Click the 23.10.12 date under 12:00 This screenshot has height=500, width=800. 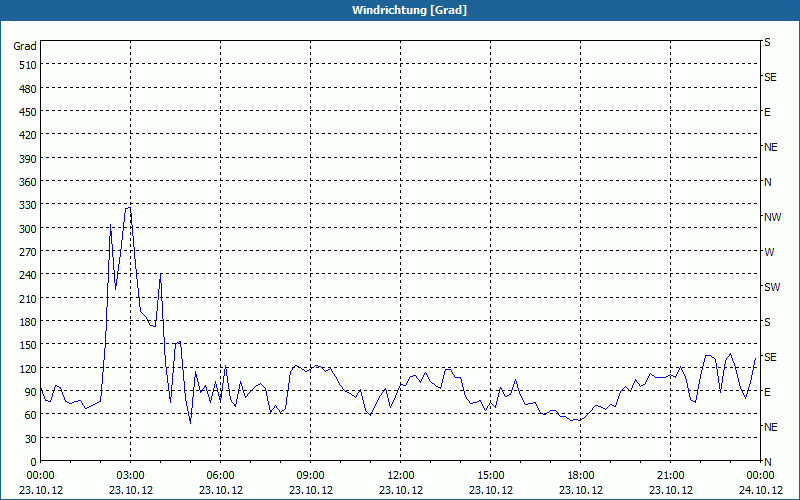tap(401, 490)
